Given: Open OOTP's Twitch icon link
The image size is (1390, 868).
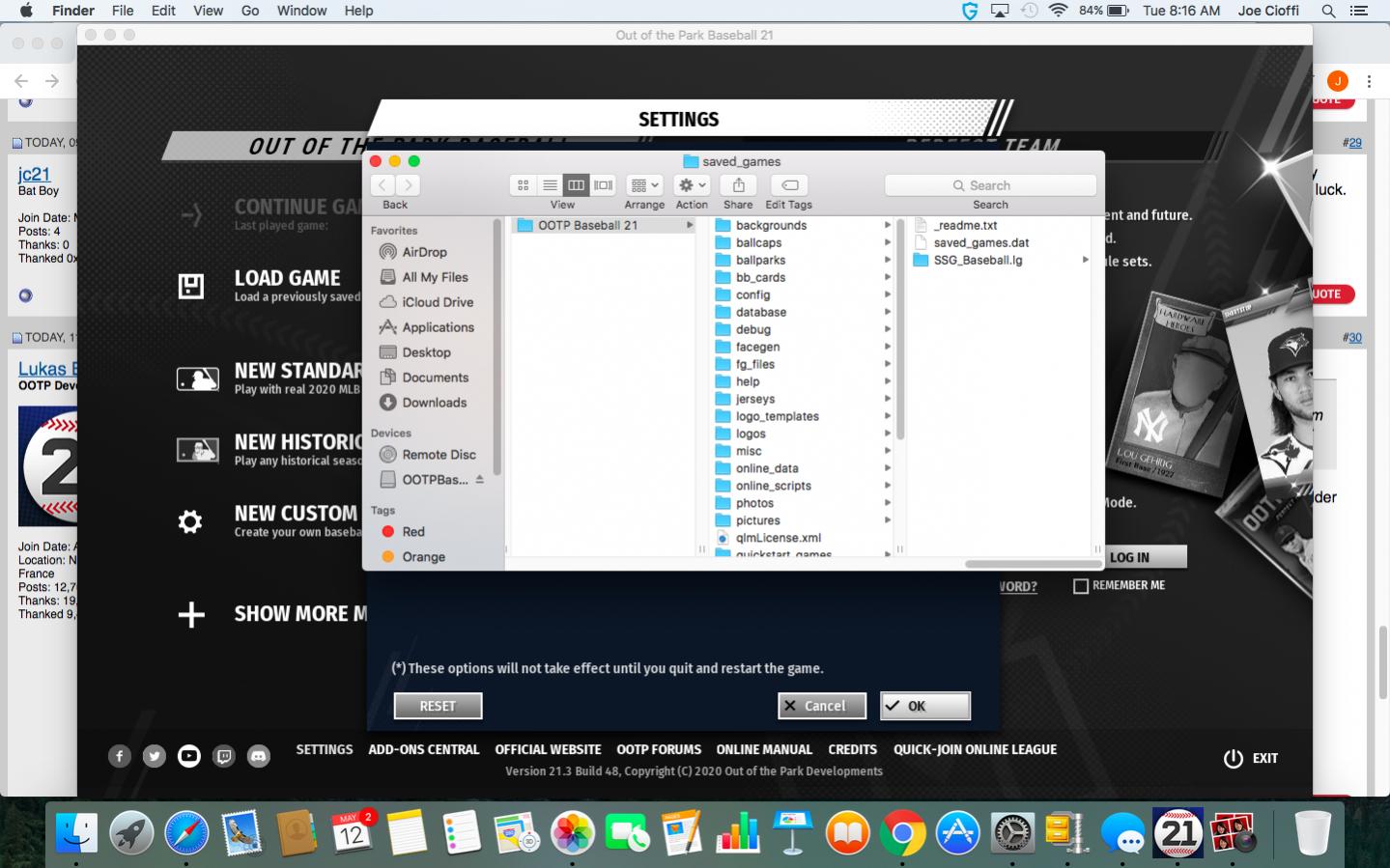Looking at the screenshot, I should [x=224, y=757].
